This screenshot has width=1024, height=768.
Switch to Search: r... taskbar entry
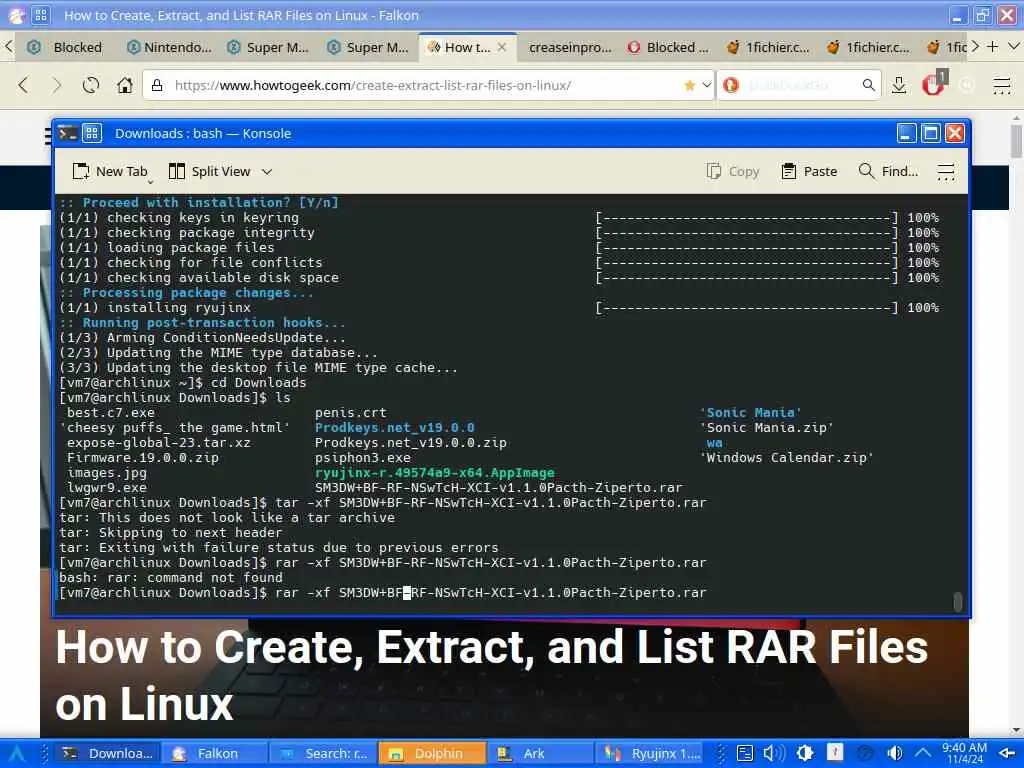323,754
